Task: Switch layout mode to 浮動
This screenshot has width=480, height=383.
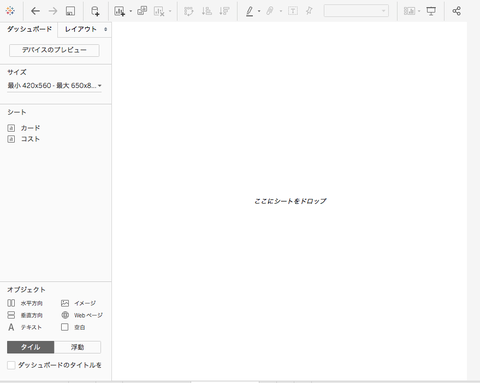Action: tap(77, 347)
